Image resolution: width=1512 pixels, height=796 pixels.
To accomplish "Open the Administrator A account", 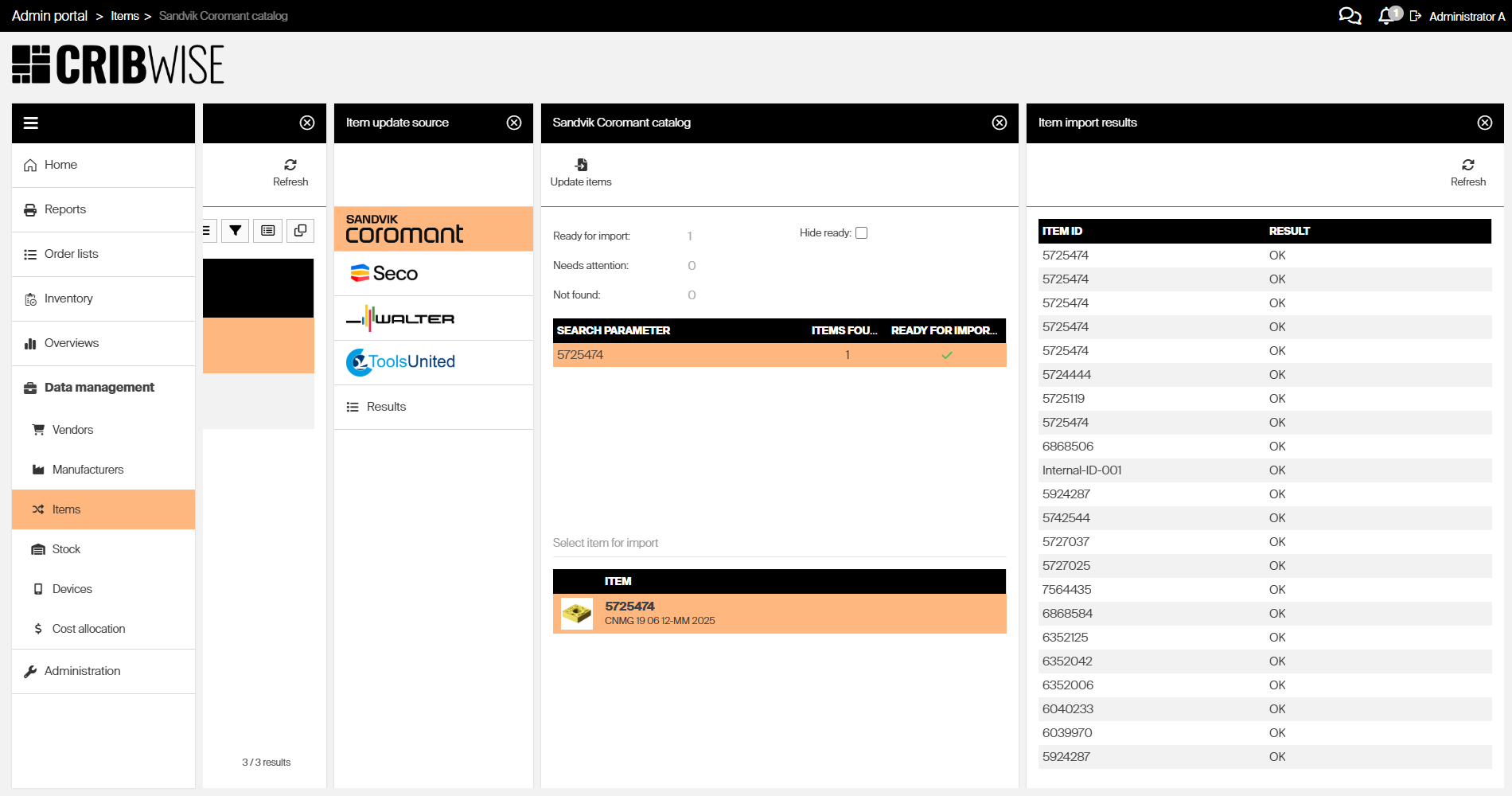I will click(1467, 16).
